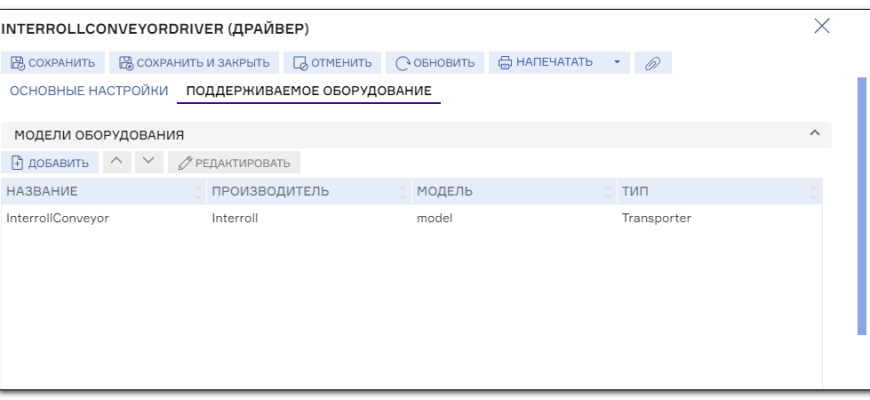The image size is (870, 400).
Task: Sort the table by Производитель column
Action: [305, 190]
